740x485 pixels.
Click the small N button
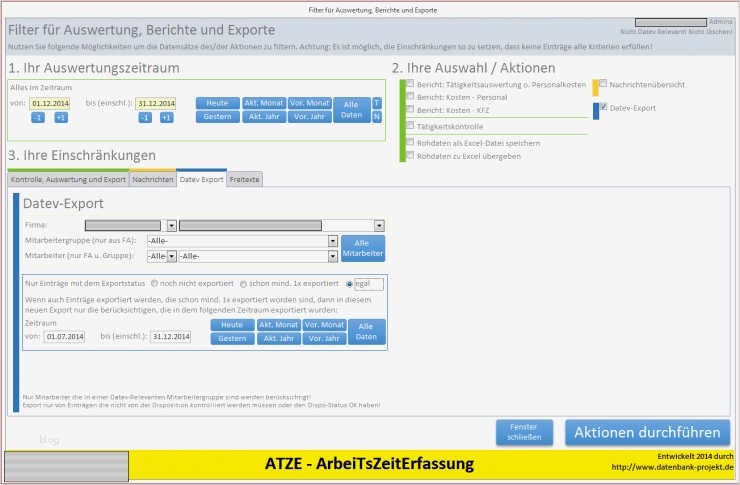click(x=377, y=117)
